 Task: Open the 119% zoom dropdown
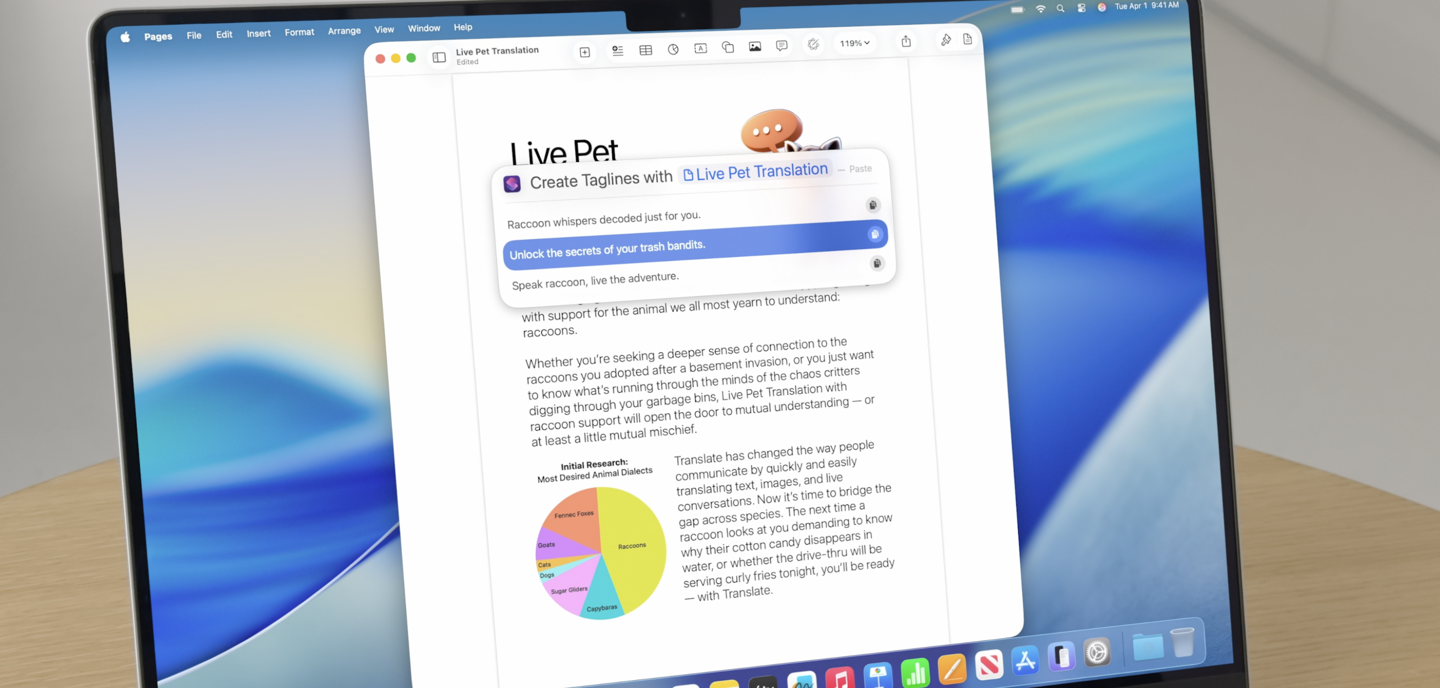point(855,43)
